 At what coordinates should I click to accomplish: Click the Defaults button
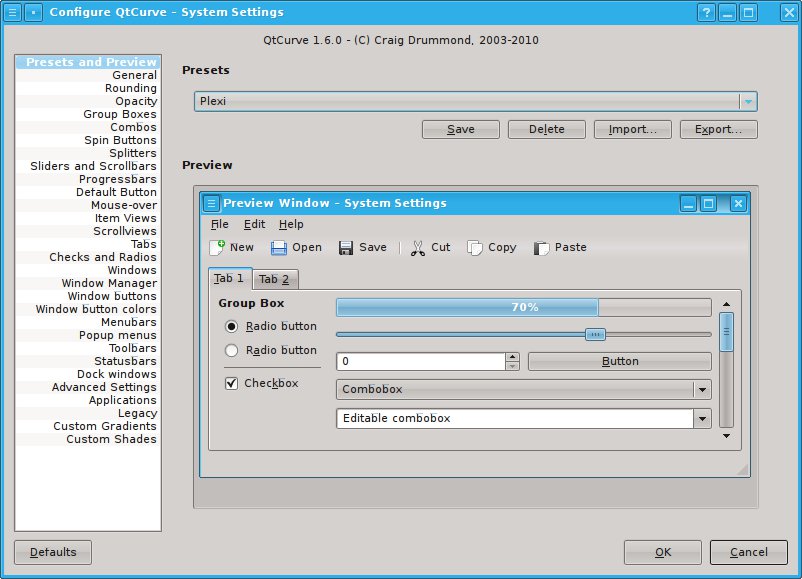coord(53,552)
